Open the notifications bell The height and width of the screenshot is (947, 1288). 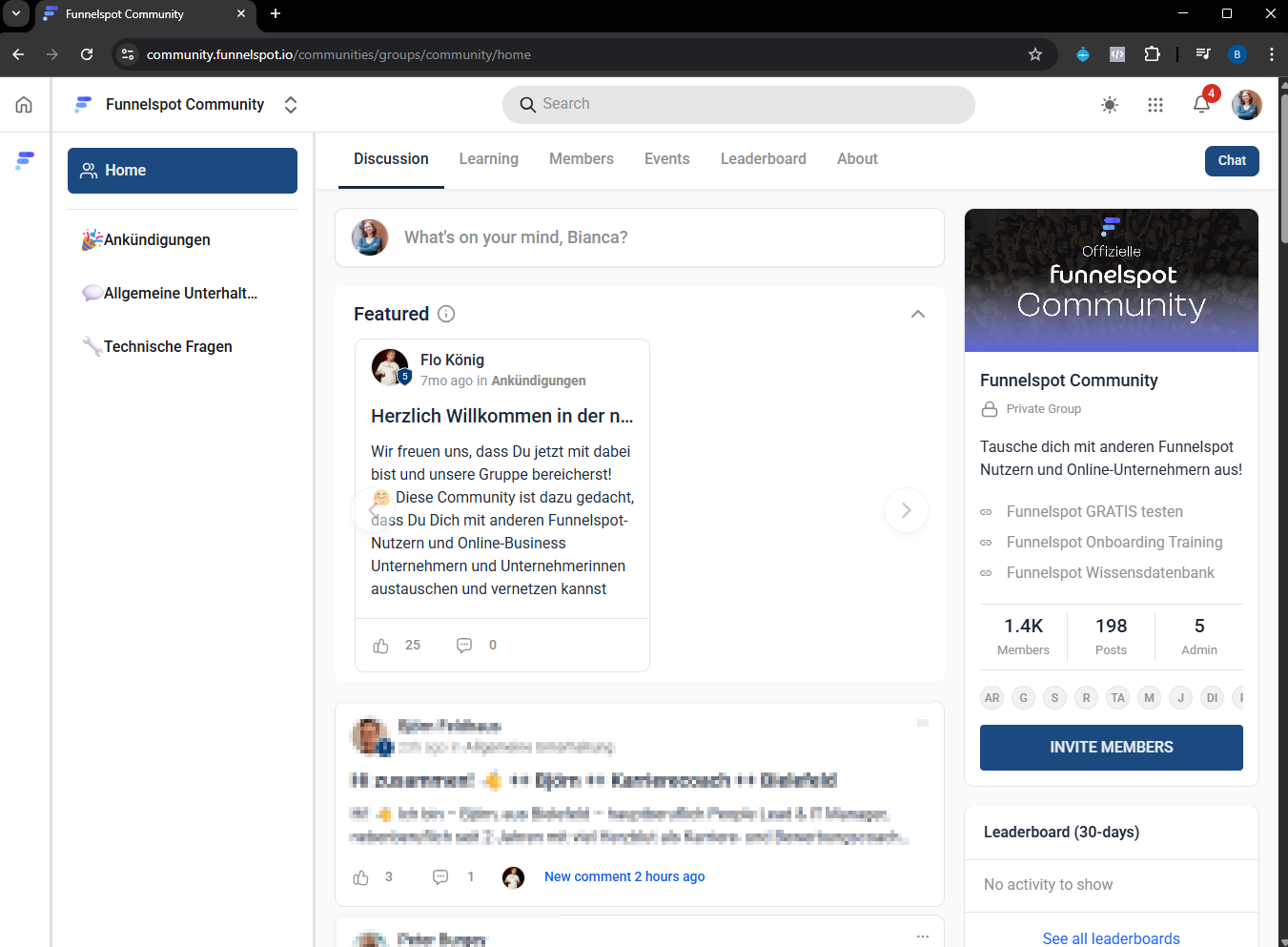click(x=1202, y=104)
